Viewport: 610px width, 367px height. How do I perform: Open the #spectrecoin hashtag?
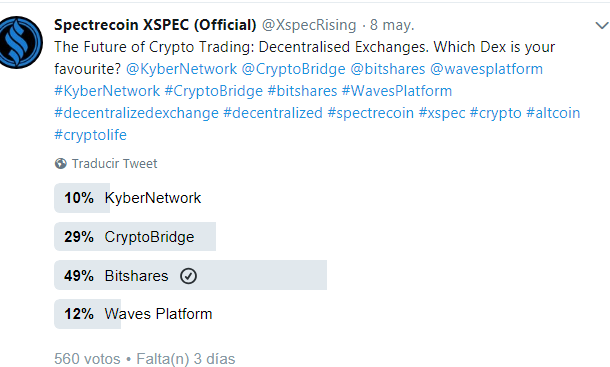pyautogui.click(x=370, y=113)
